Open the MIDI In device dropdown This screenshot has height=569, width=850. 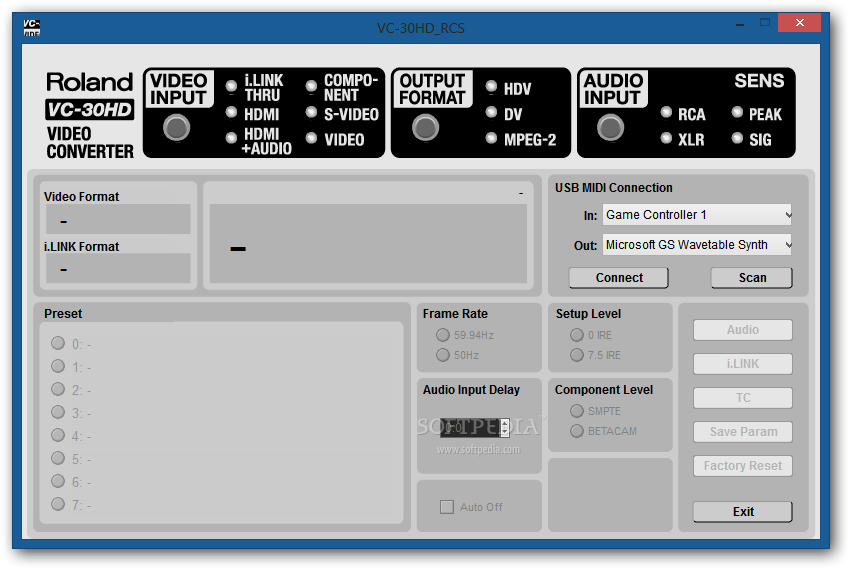click(x=697, y=215)
